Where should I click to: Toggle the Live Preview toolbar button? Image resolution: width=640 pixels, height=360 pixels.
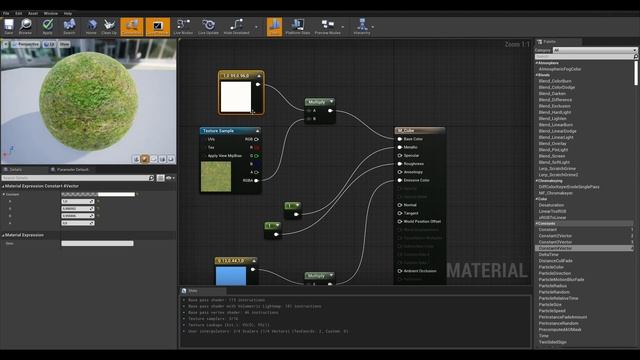(x=158, y=27)
